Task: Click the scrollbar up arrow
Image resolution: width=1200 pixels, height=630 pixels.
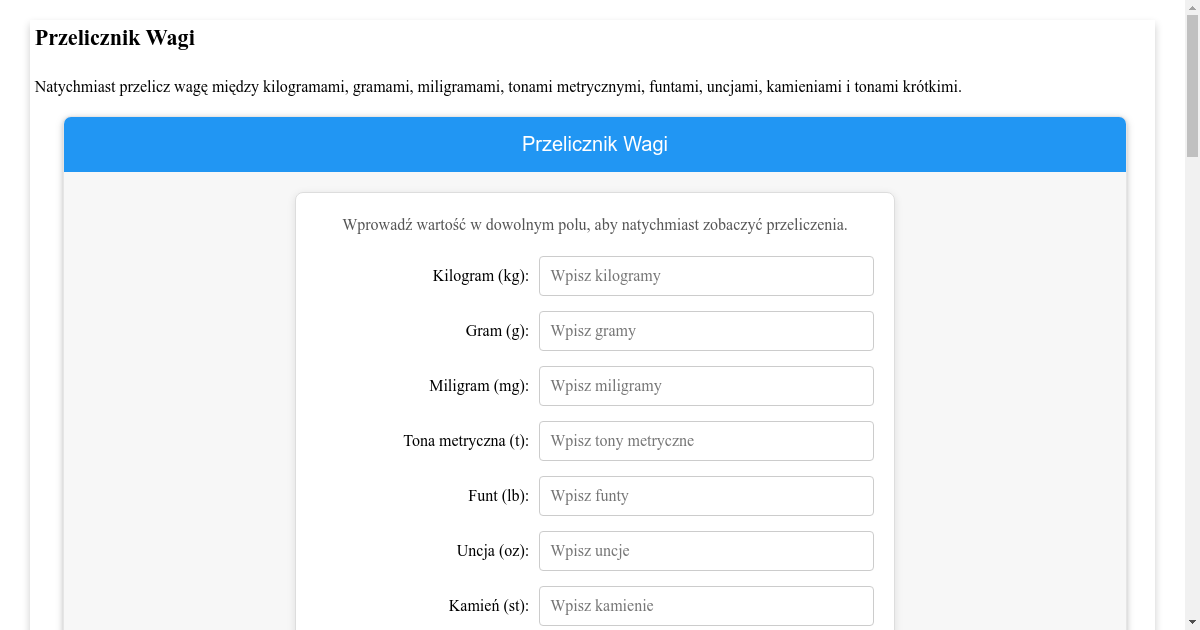Action: tap(1192, 7)
